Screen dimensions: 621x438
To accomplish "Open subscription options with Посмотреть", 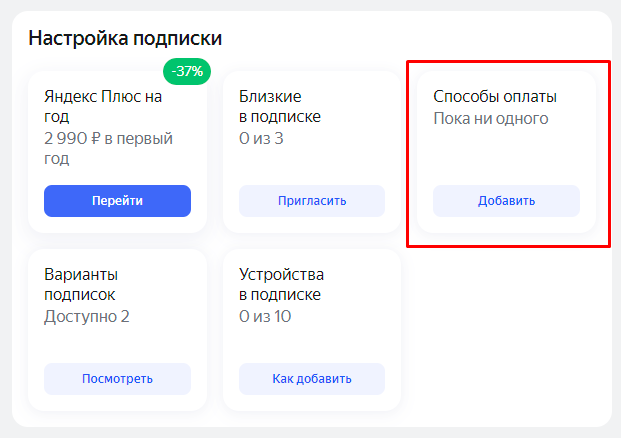I will tap(117, 379).
